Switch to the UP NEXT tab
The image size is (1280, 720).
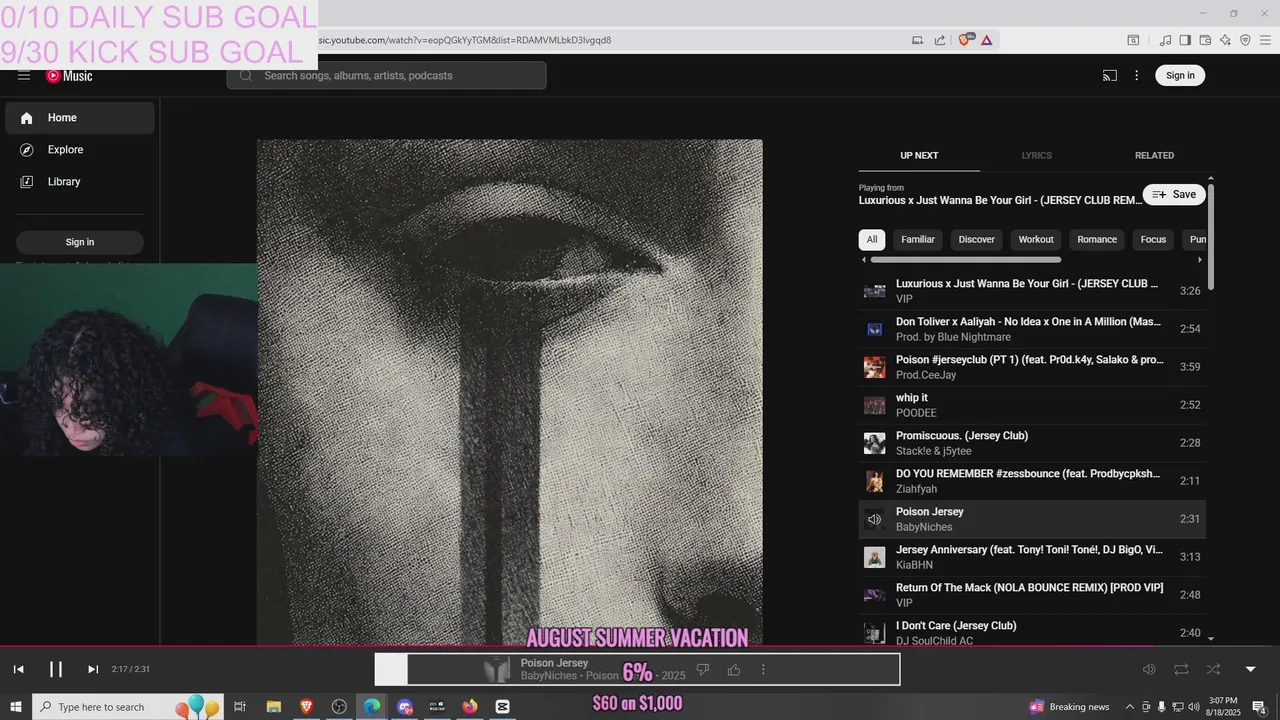pos(919,156)
